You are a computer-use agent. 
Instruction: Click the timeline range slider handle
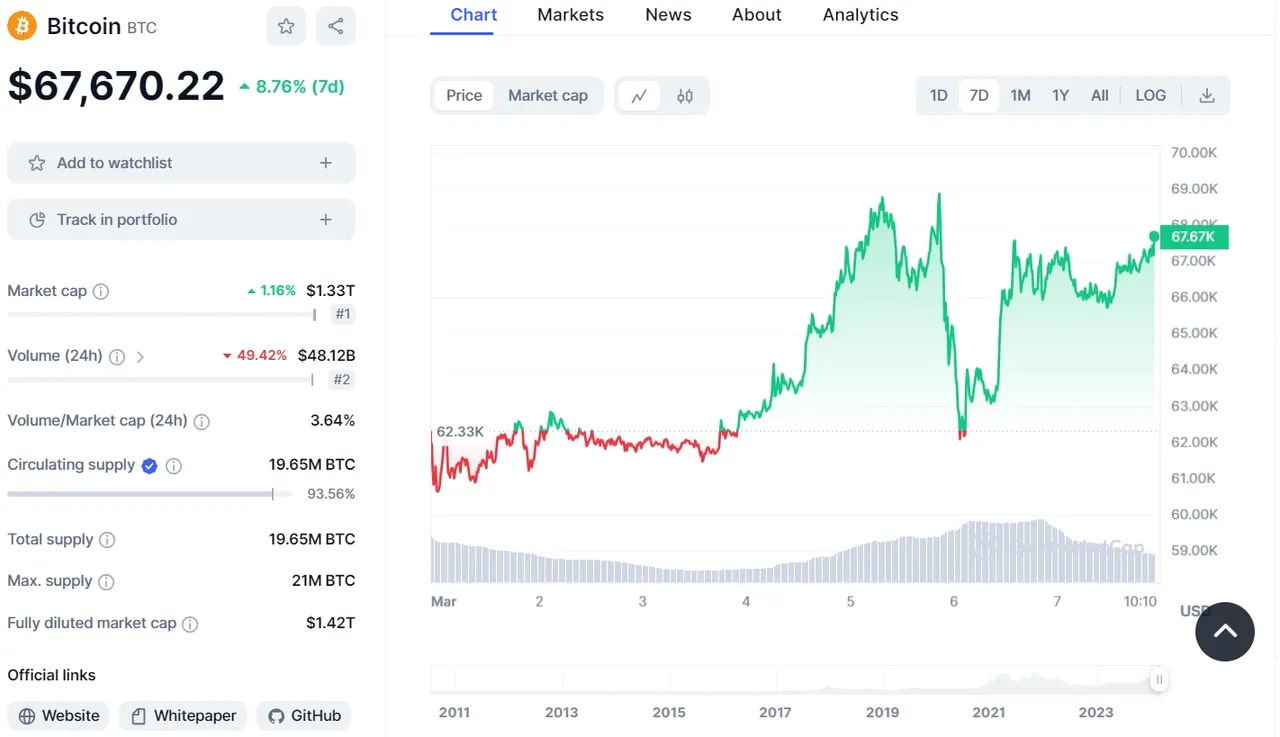coord(1159,680)
